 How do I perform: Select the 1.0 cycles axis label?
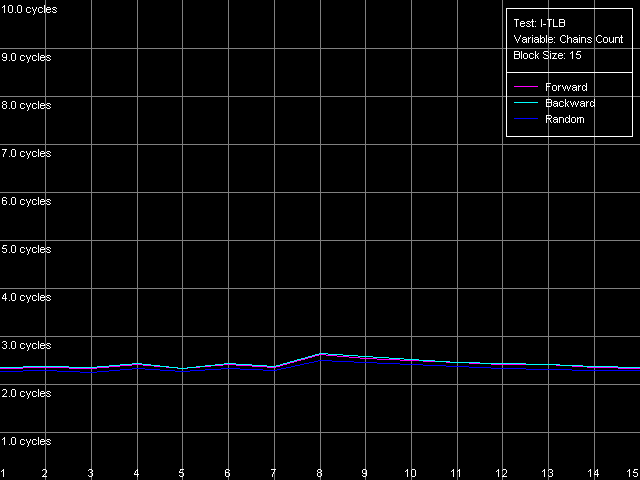[x=26, y=441]
